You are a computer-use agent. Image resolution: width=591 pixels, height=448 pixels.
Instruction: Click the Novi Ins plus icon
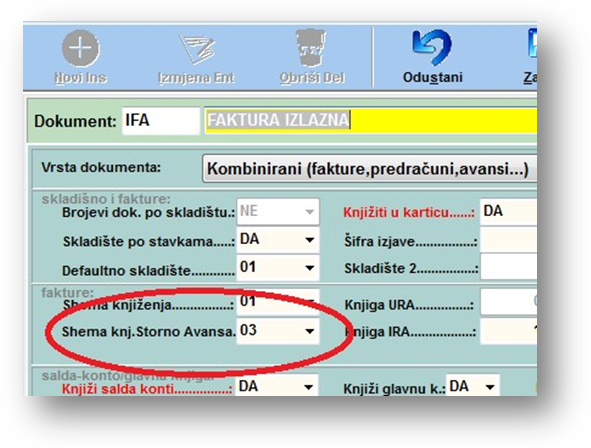tap(81, 49)
